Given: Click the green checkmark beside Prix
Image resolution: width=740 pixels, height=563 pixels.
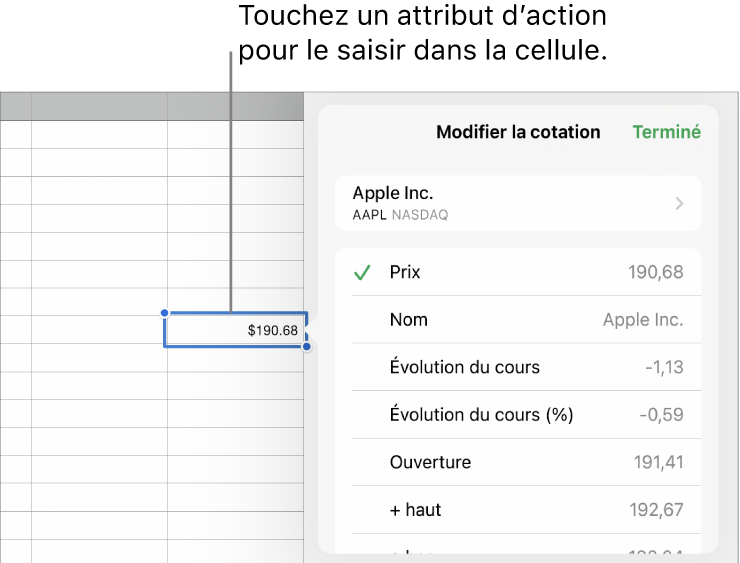Looking at the screenshot, I should tap(362, 272).
